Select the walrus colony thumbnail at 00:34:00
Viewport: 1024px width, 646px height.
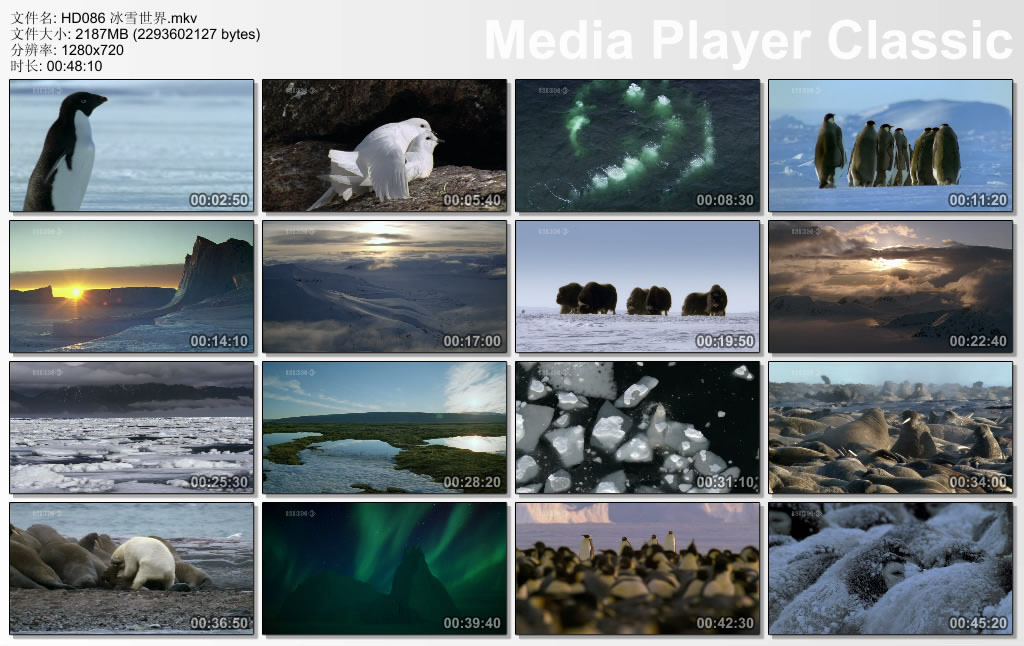(890, 428)
